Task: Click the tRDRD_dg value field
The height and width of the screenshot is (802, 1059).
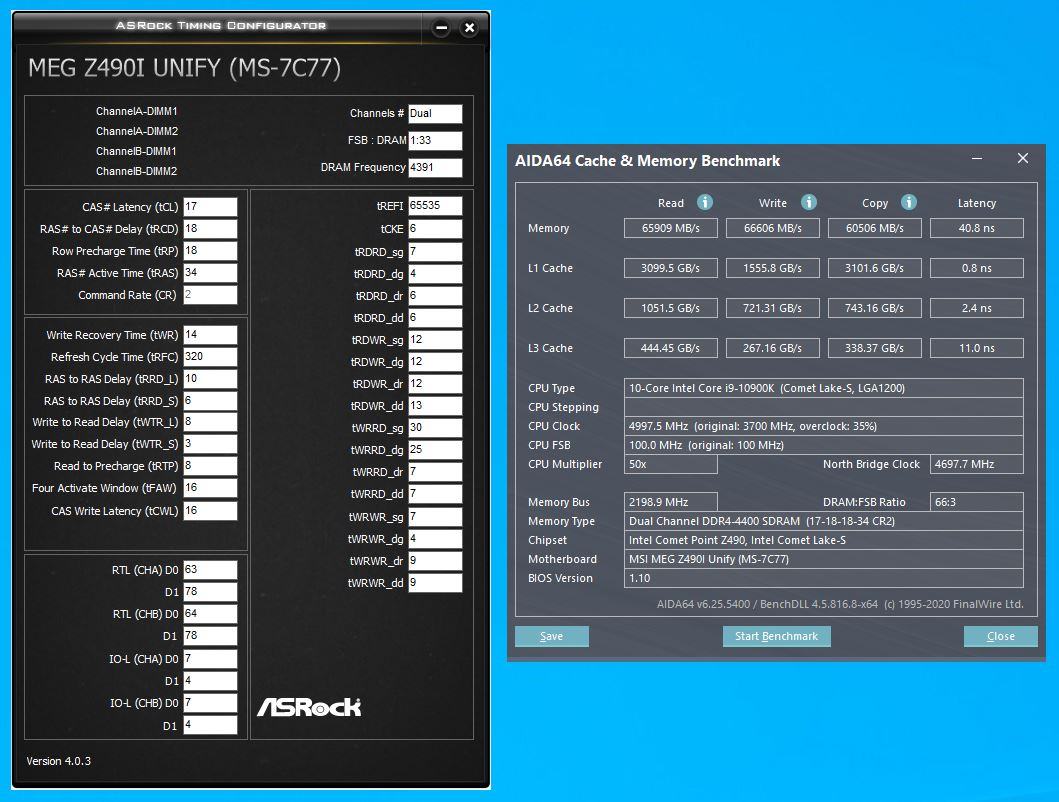Action: [435, 274]
